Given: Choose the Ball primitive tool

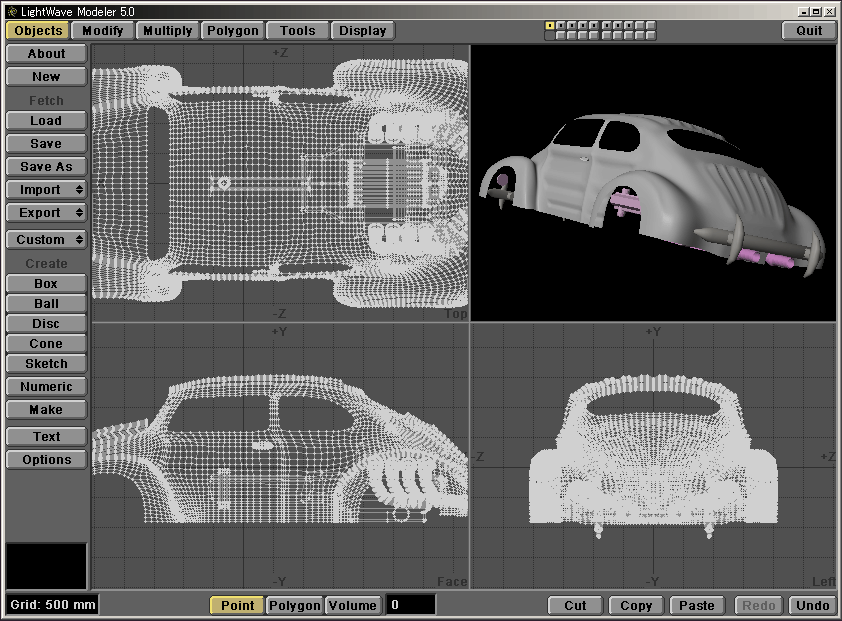Looking at the screenshot, I should click(46, 304).
